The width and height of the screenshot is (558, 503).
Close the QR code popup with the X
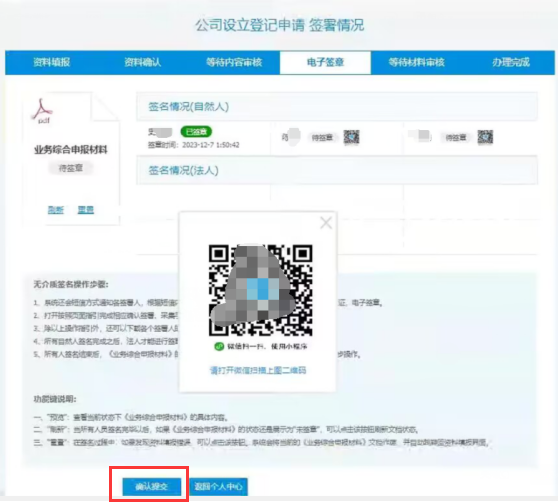(326, 223)
